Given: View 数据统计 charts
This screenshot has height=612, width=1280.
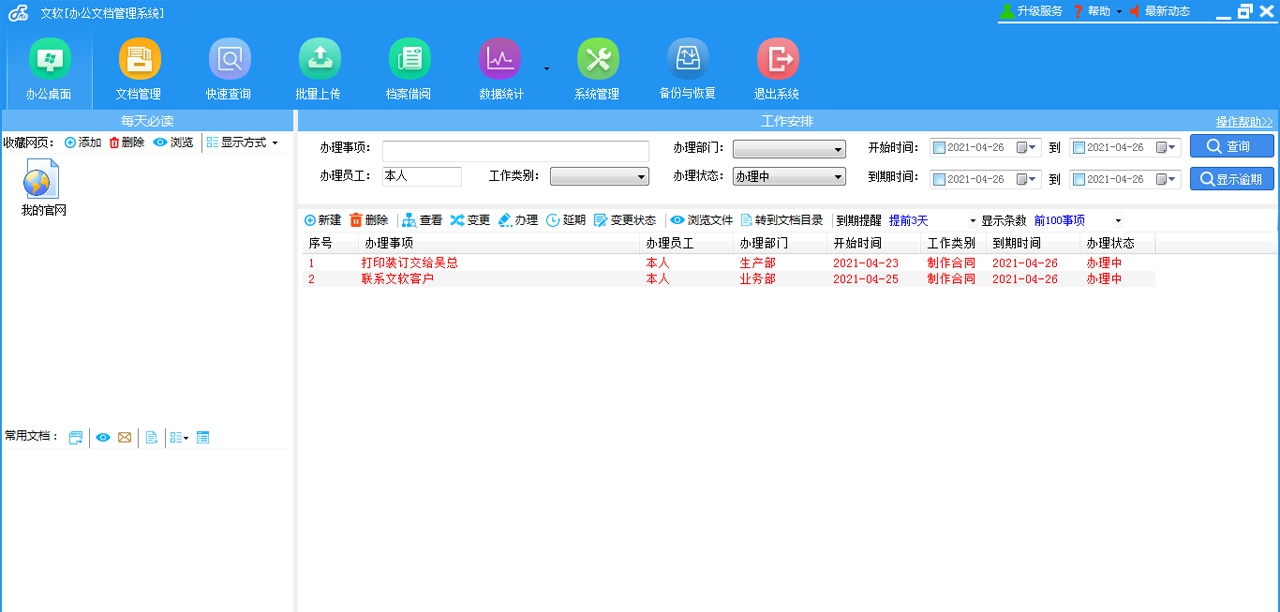Looking at the screenshot, I should (x=499, y=67).
